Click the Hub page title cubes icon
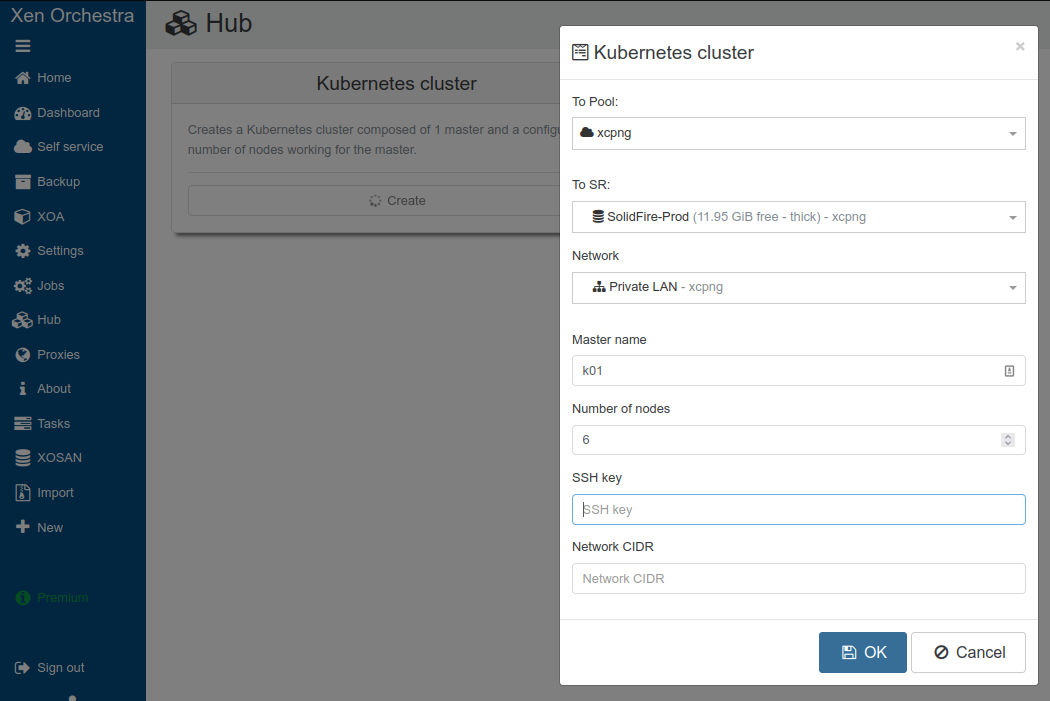 coord(181,23)
